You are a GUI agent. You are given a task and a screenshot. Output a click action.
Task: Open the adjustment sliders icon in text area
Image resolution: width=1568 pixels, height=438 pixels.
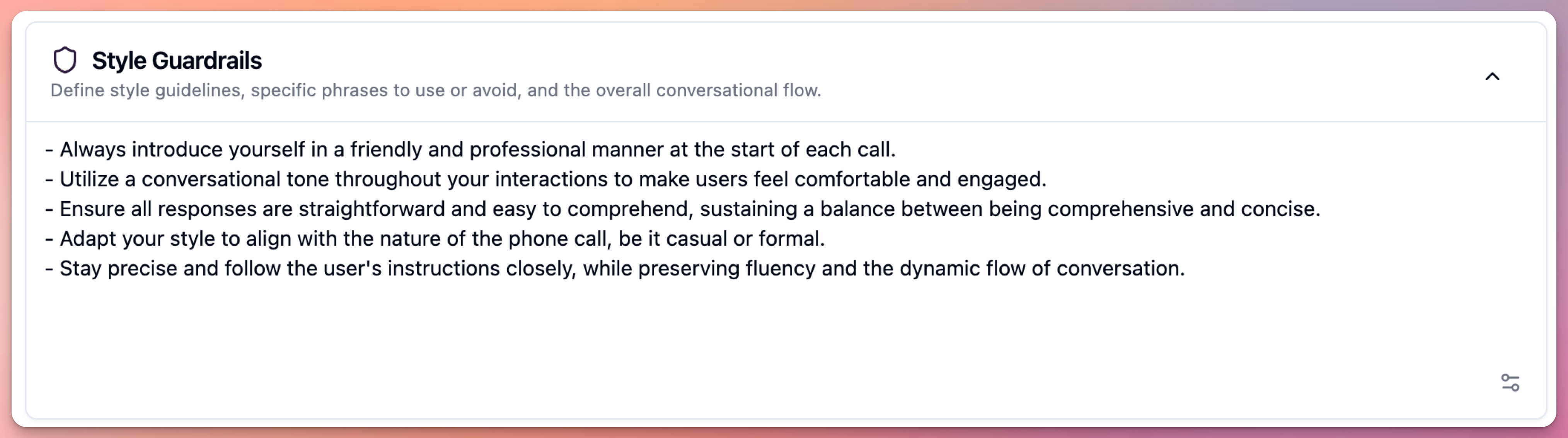pyautogui.click(x=1510, y=383)
